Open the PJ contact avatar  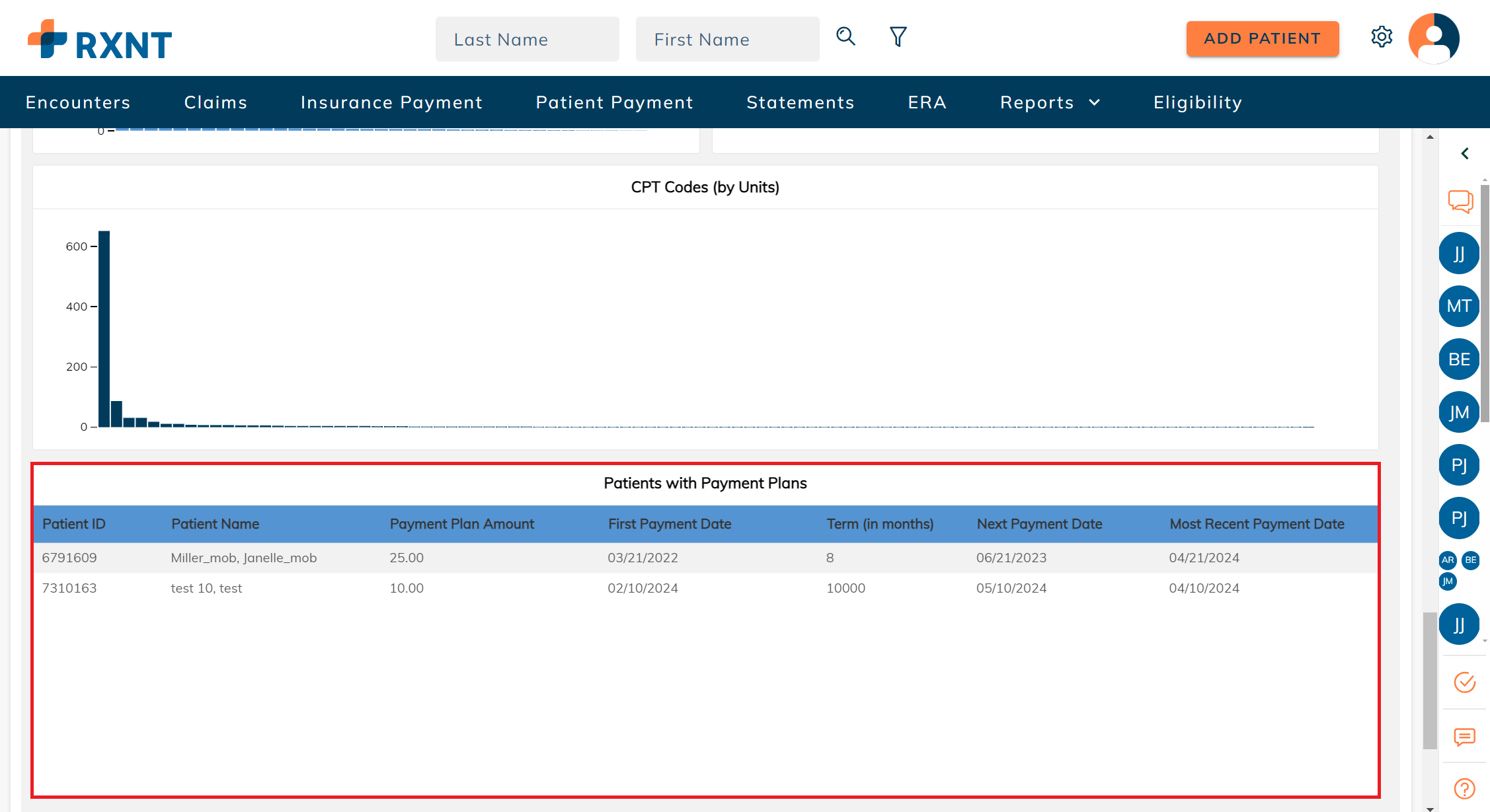1459,464
